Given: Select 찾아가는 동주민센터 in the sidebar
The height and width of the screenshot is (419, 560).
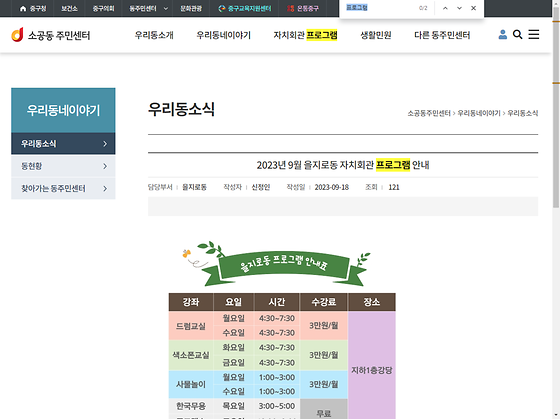Looking at the screenshot, I should coord(63,188).
